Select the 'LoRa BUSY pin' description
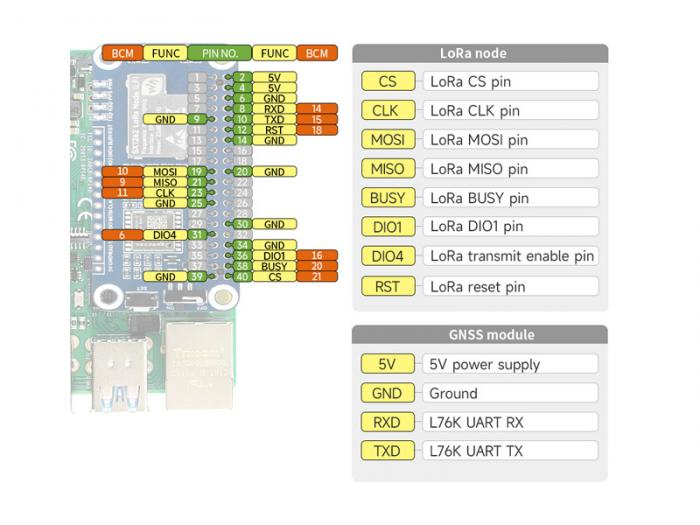The image size is (700, 525). coord(511,197)
